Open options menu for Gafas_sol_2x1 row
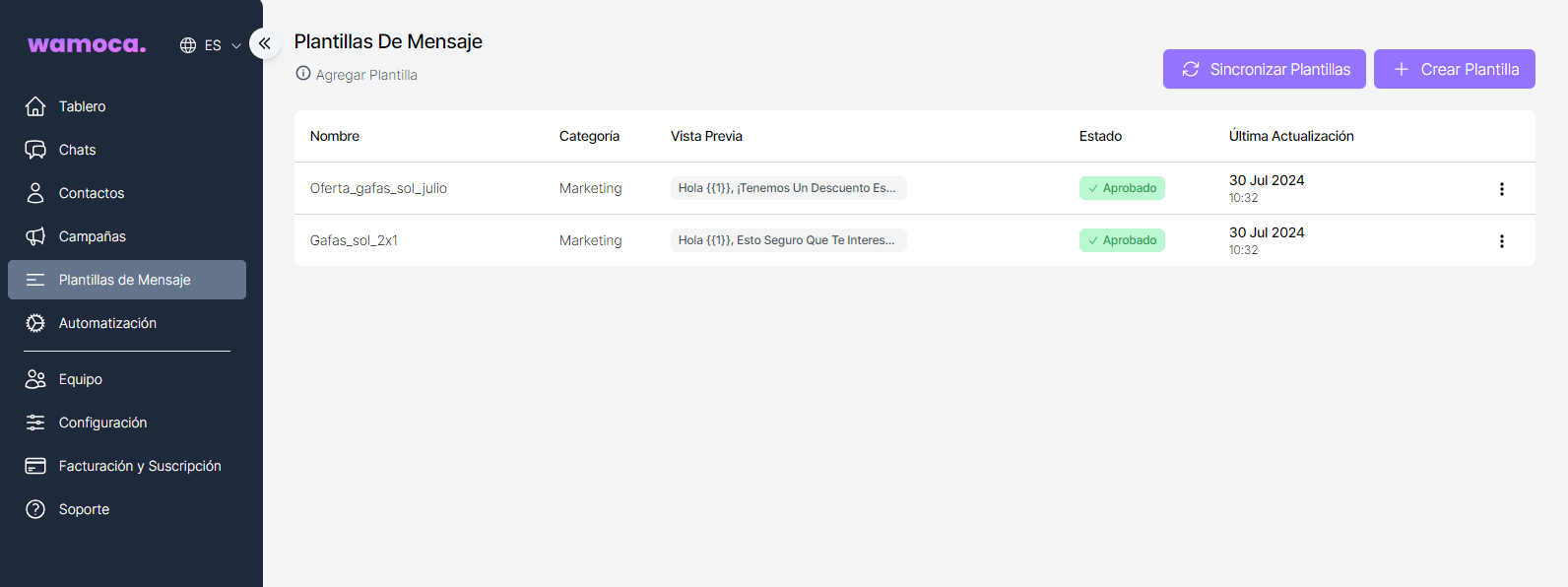The height and width of the screenshot is (587, 1568). (1501, 241)
